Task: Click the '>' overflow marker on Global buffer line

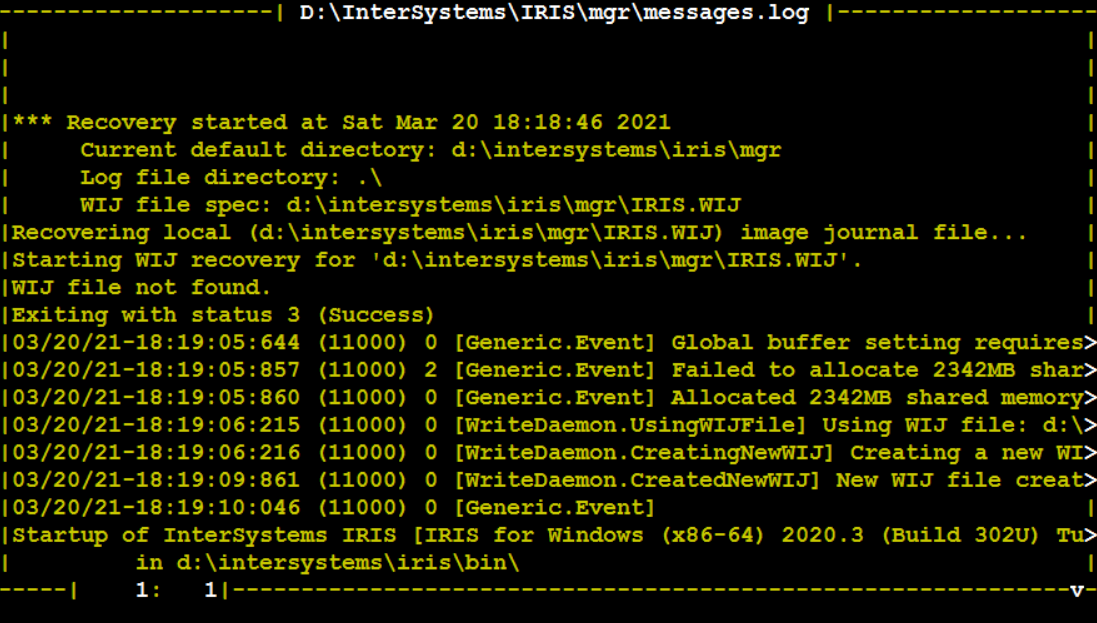Action: coord(1090,342)
